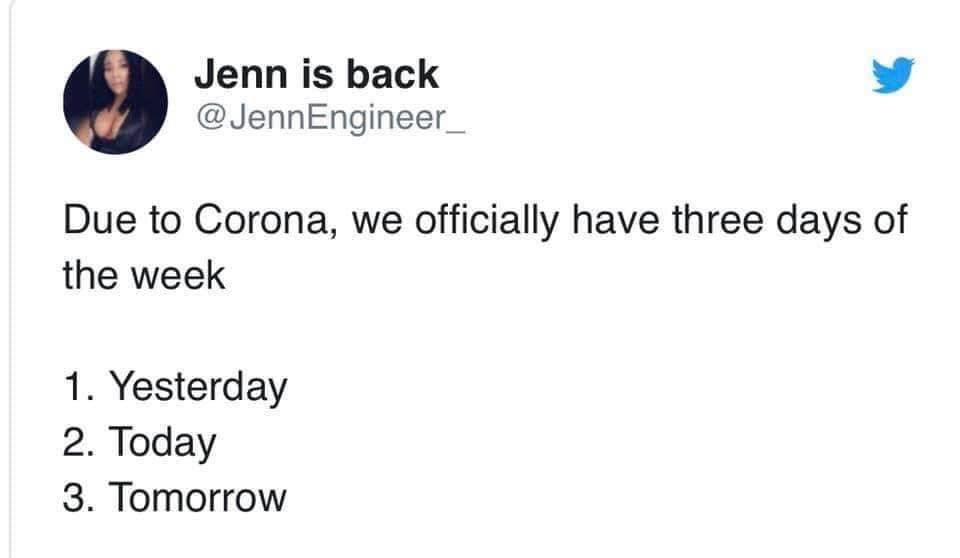Open Jenn's circular profile picture
The height and width of the screenshot is (558, 960).
[x=115, y=102]
